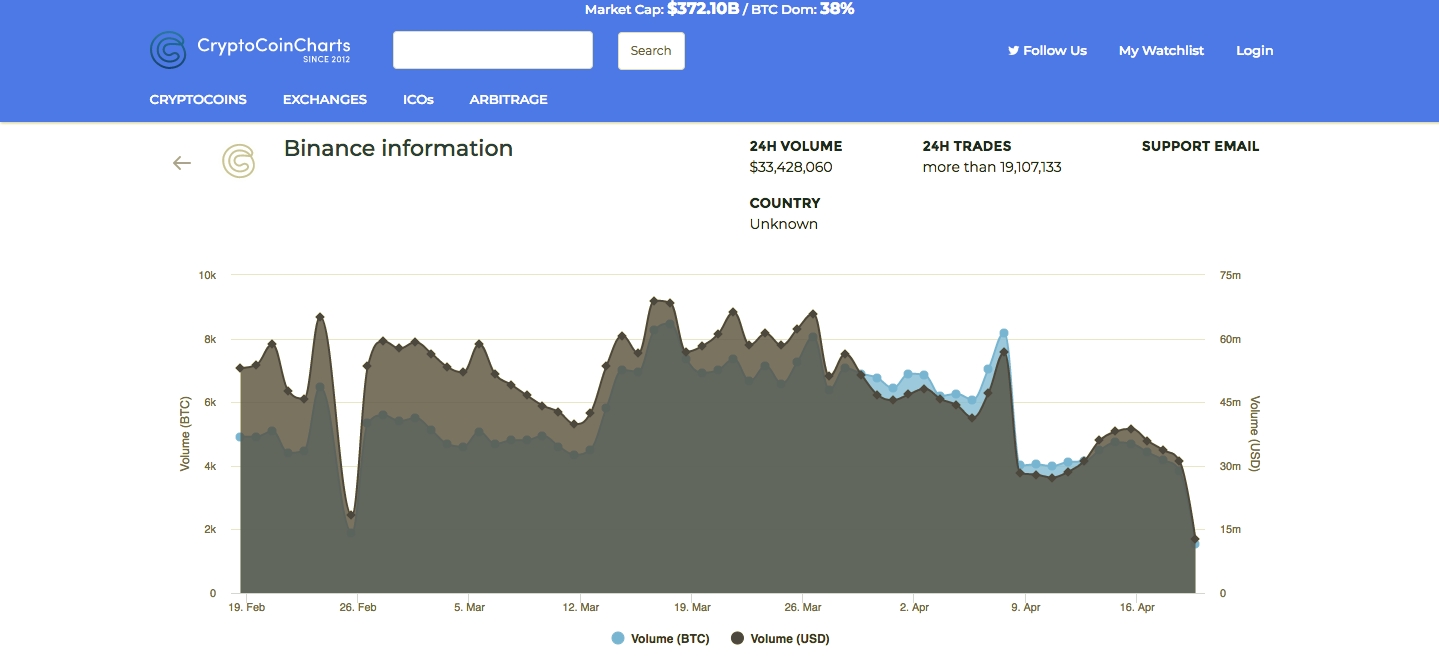1439x659 pixels.
Task: Click the 38% BTC dominance value
Action: pyautogui.click(x=837, y=9)
